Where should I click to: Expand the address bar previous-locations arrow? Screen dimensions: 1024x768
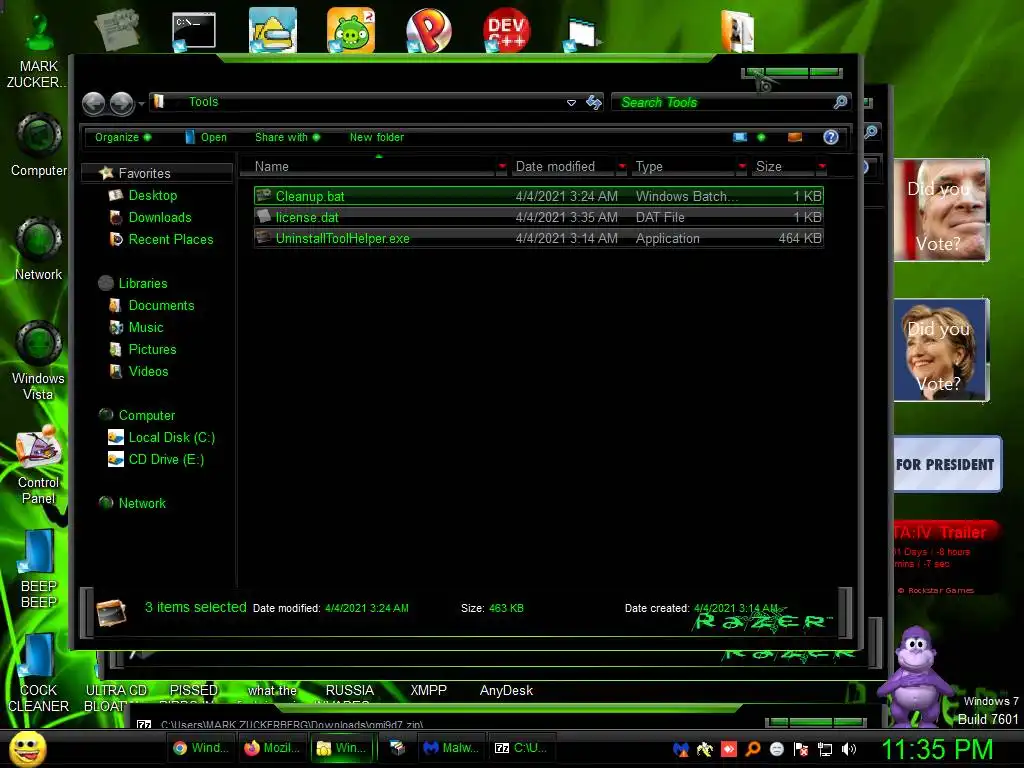tap(571, 103)
